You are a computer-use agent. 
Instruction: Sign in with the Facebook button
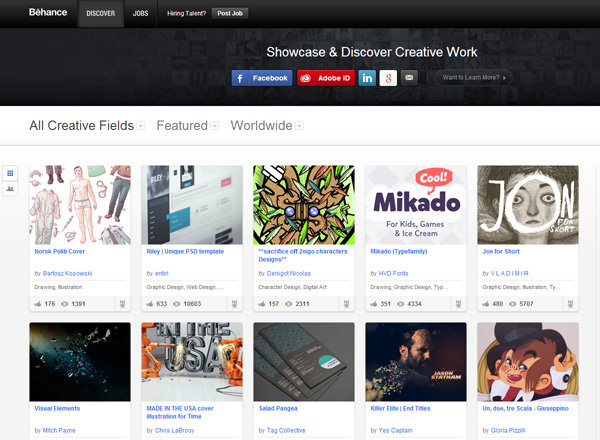pos(262,78)
